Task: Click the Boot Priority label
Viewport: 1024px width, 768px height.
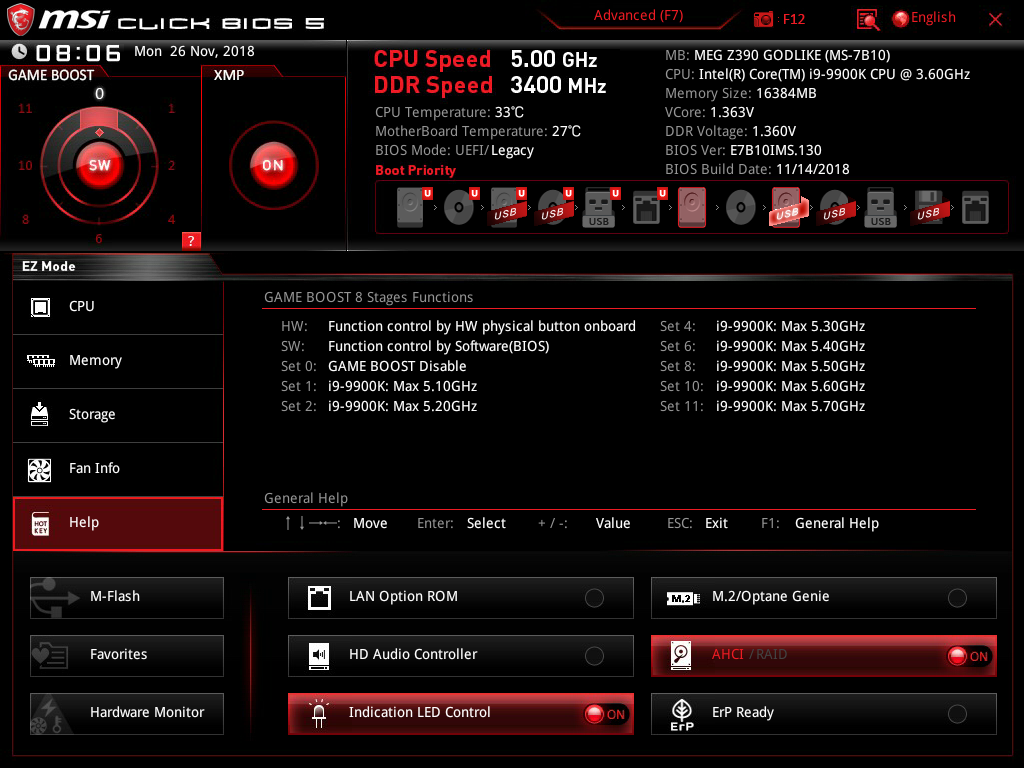Action: click(x=415, y=170)
